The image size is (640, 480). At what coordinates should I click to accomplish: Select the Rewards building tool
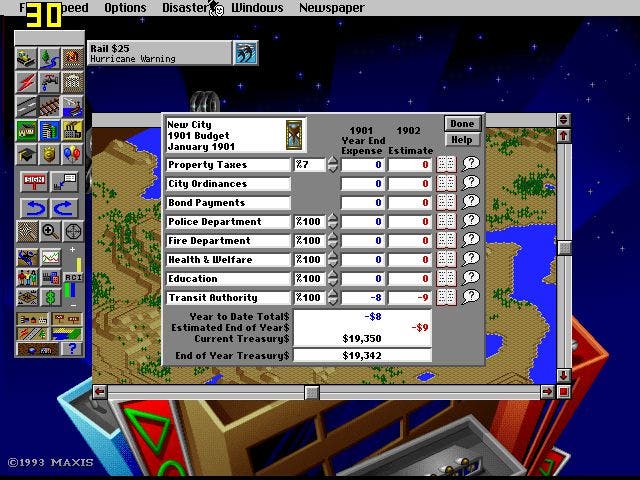[x=72, y=82]
